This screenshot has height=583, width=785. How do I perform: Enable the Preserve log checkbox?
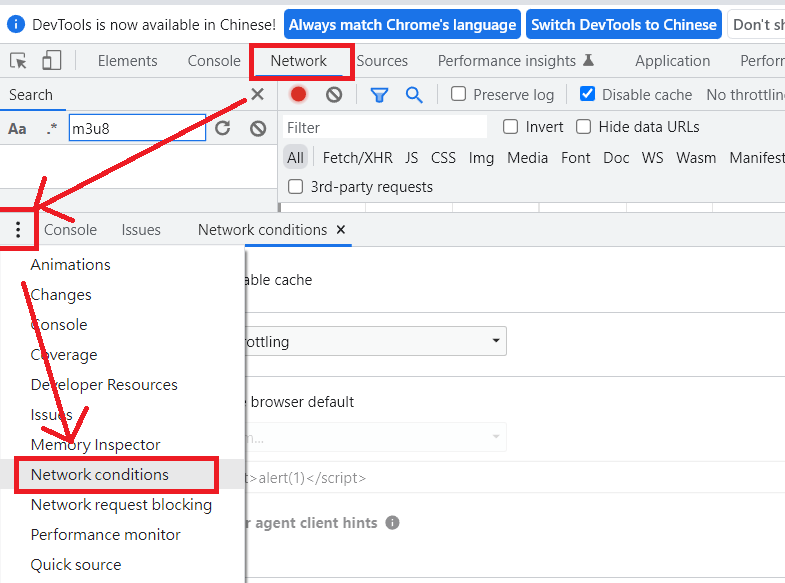tap(459, 94)
